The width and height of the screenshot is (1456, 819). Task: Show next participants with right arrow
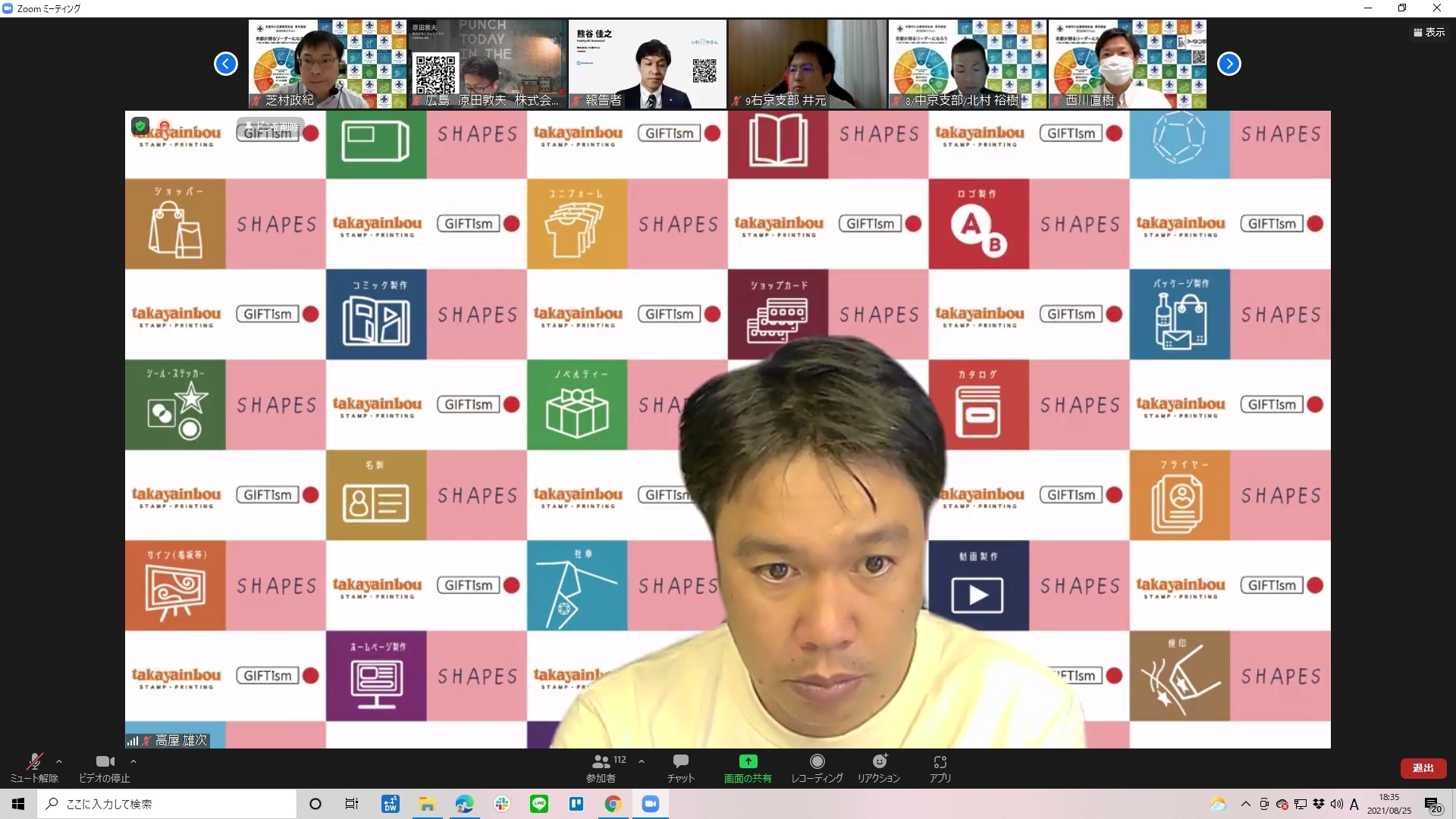1229,64
